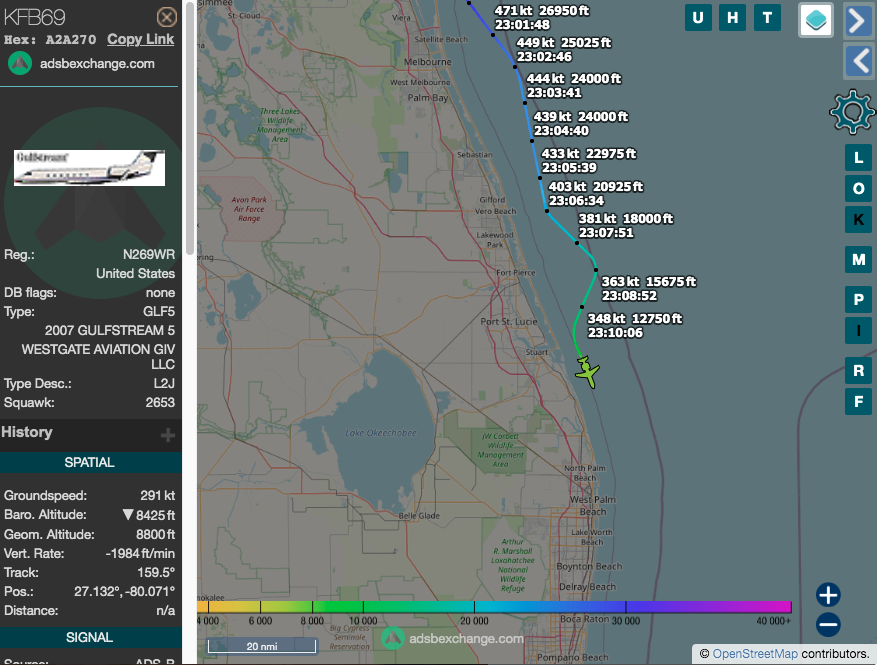Open the adsbexchange.com text in sidebar
This screenshot has width=877, height=665.
pyautogui.click(x=97, y=64)
